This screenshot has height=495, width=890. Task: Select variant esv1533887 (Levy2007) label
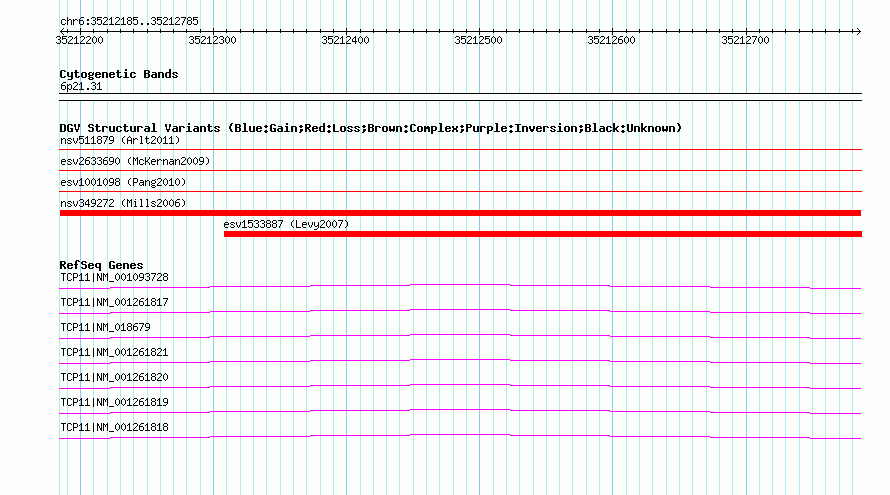pyautogui.click(x=286, y=224)
